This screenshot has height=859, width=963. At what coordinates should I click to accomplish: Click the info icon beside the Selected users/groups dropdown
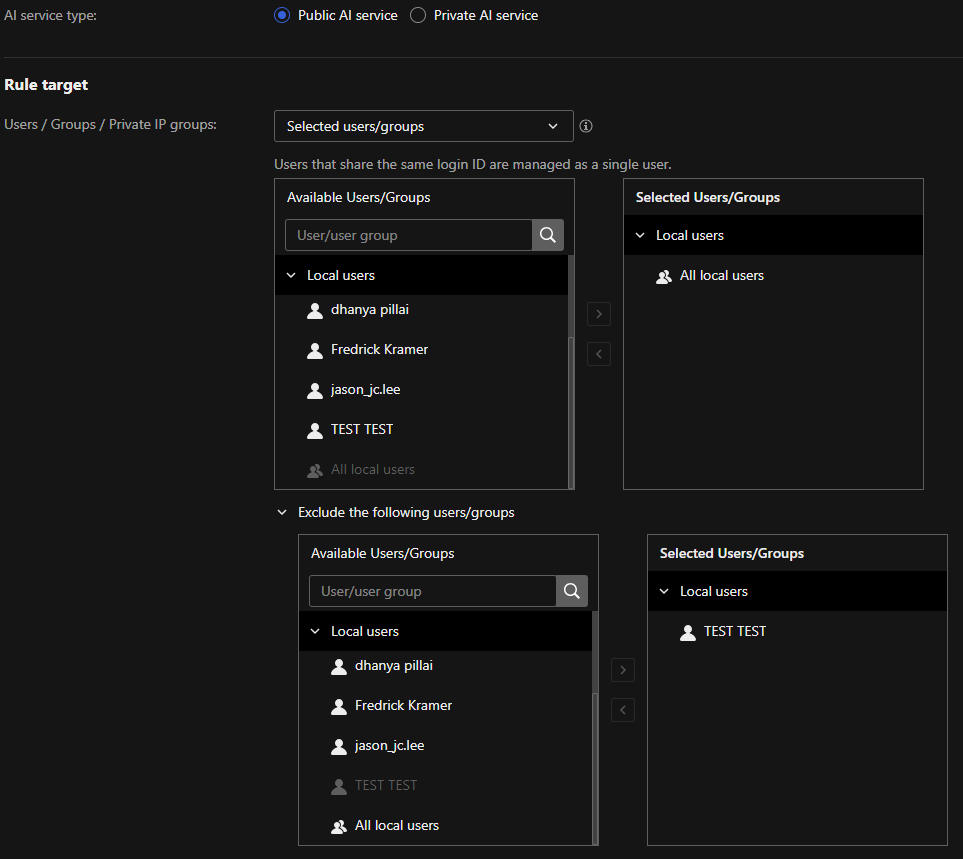pos(586,126)
